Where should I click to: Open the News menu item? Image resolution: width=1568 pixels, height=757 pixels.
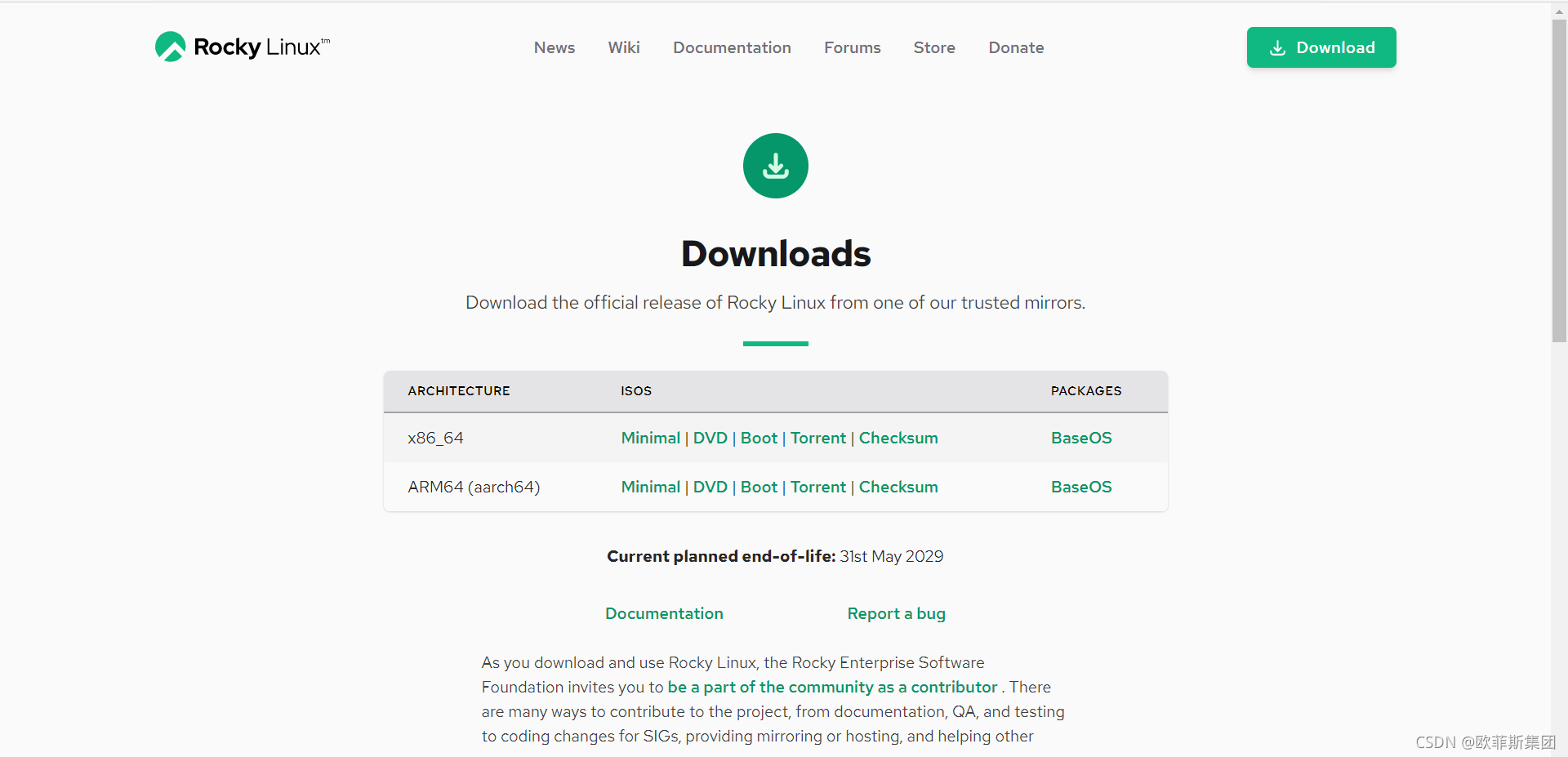tap(555, 47)
